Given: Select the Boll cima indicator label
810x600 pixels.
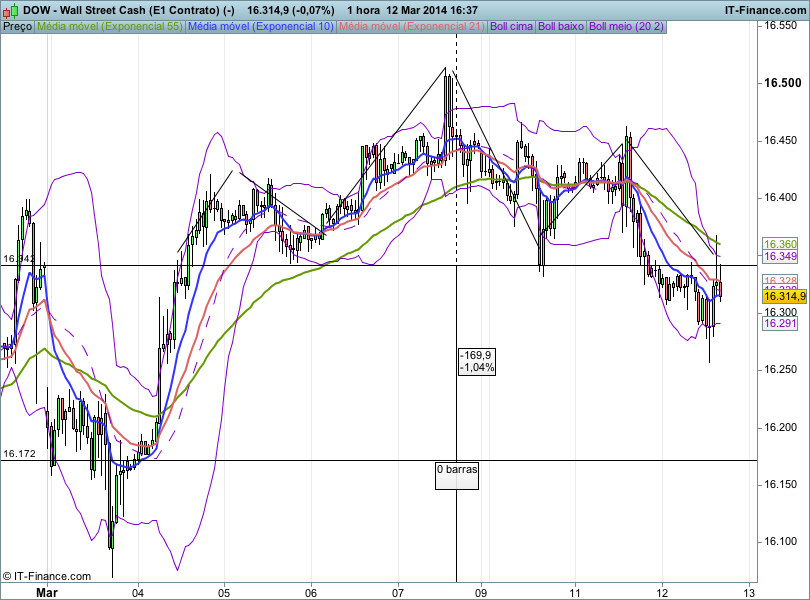Looking at the screenshot, I should coord(511,26).
